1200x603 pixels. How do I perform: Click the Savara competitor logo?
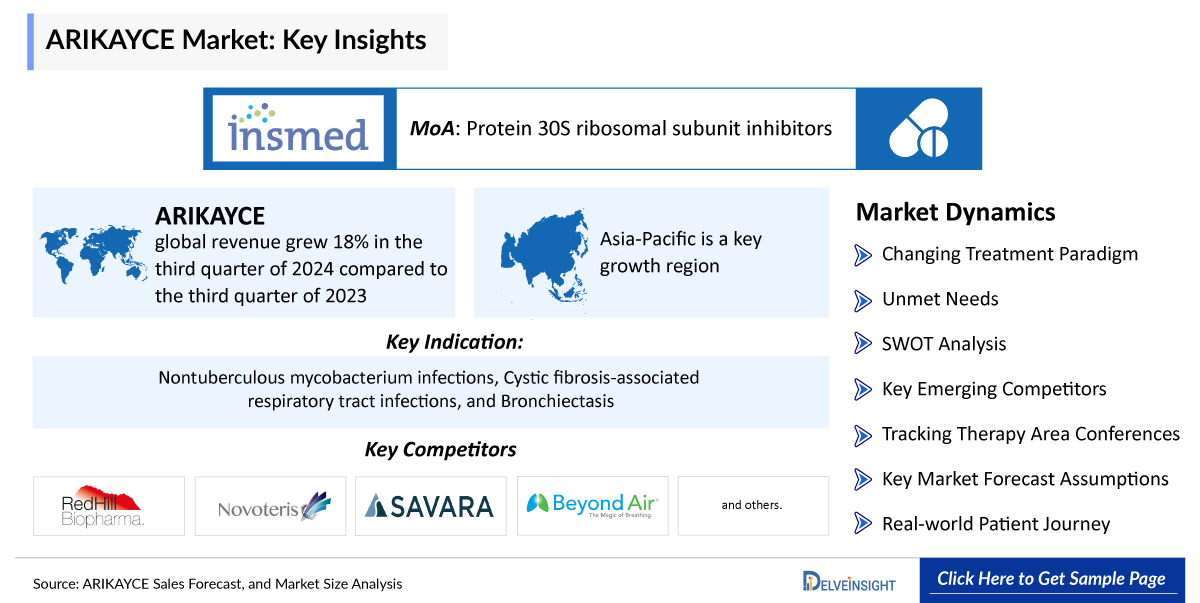coord(430,506)
